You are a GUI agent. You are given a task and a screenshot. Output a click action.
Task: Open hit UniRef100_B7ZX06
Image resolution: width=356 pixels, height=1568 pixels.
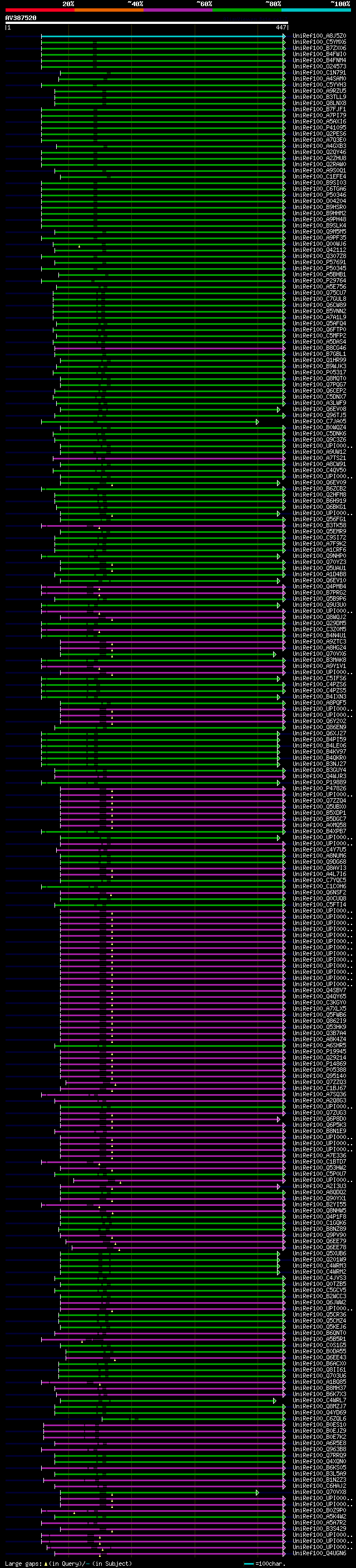pyautogui.click(x=319, y=48)
